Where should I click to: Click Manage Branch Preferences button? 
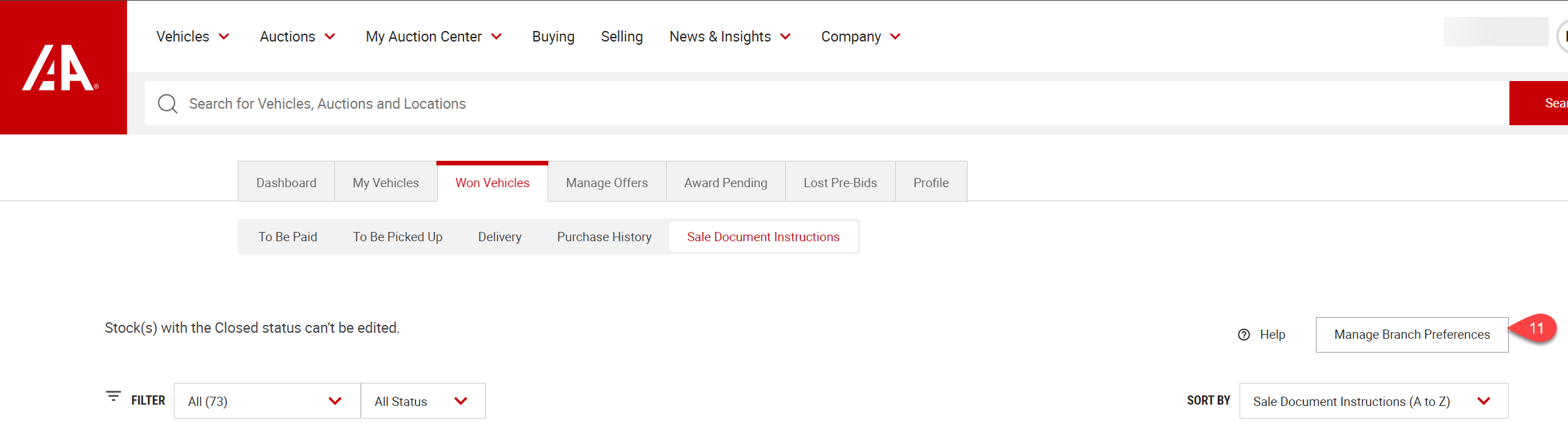(1411, 335)
